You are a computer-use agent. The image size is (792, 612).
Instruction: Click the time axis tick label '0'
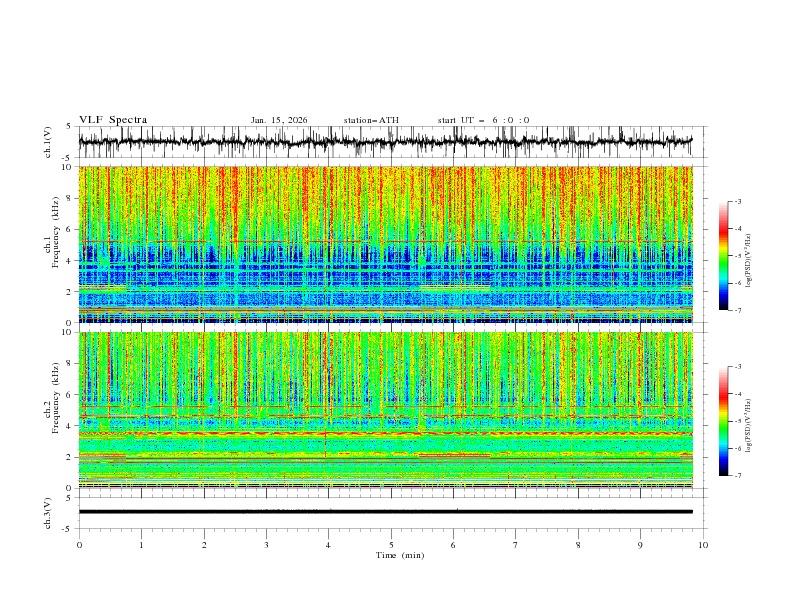(79, 545)
